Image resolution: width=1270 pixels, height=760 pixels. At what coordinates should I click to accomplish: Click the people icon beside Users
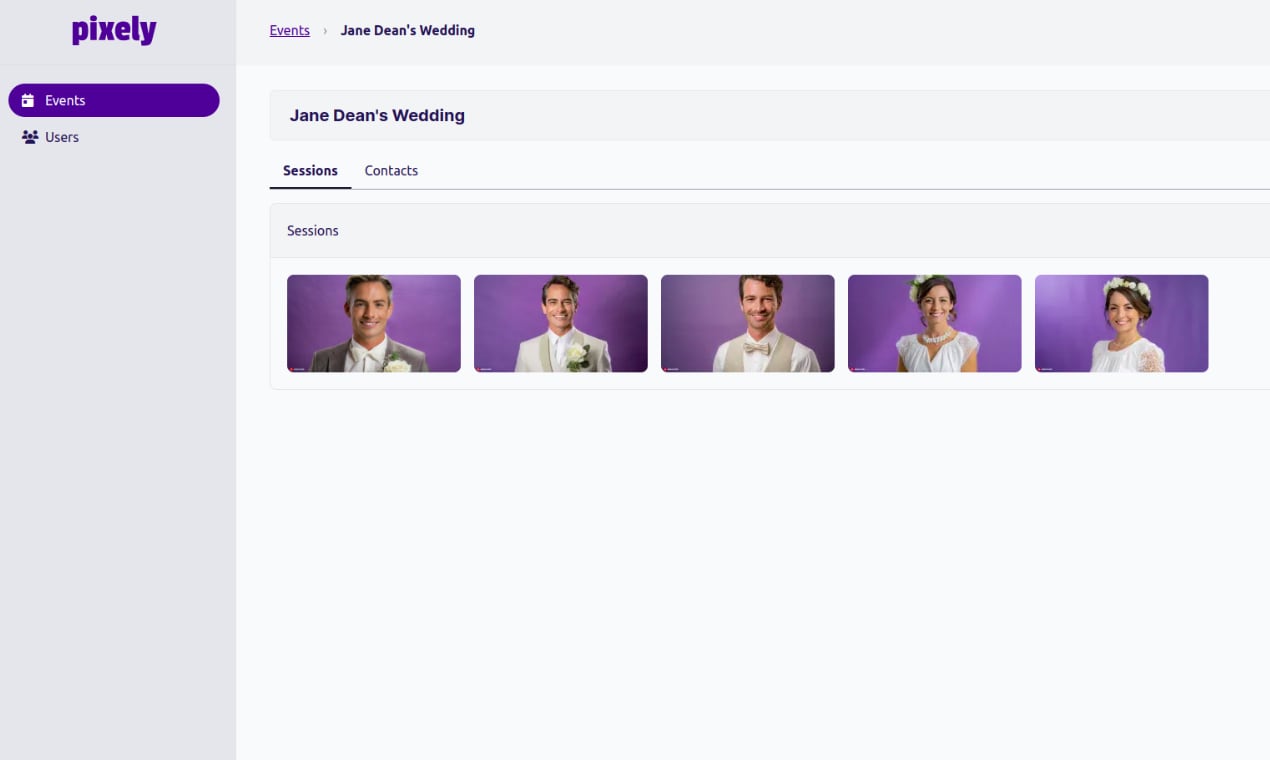point(30,137)
